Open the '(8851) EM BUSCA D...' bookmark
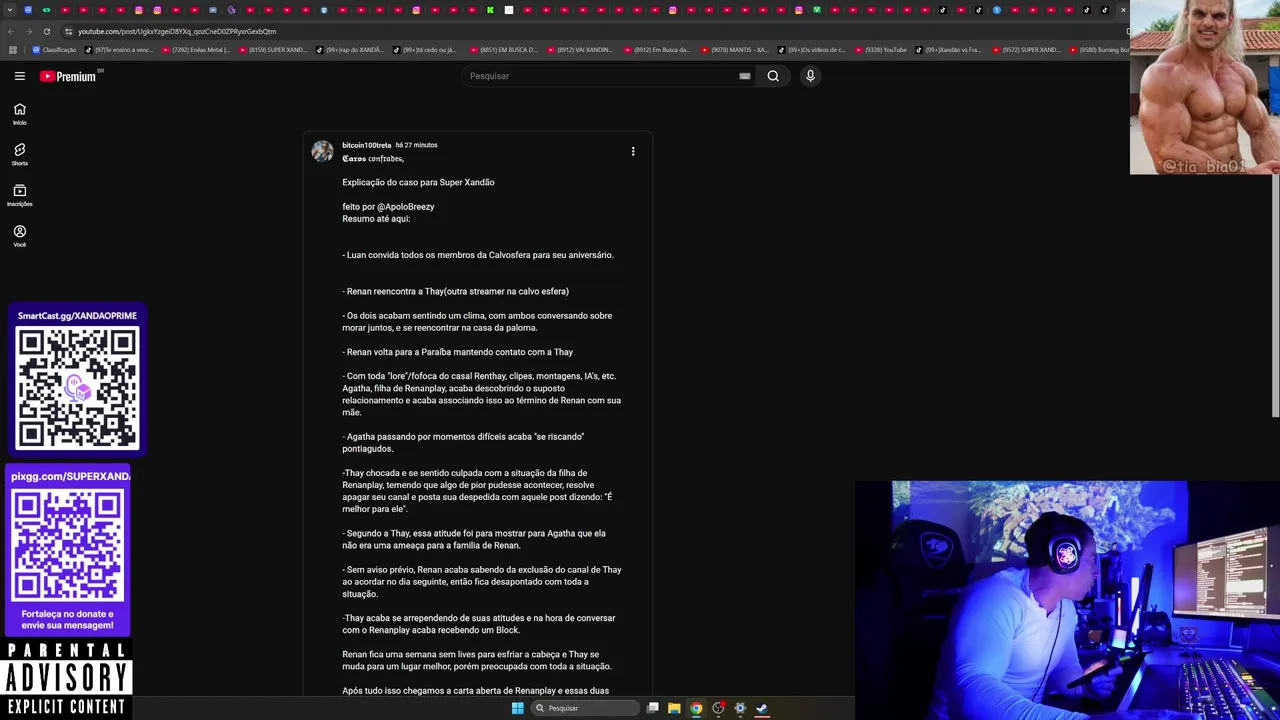 pyautogui.click(x=502, y=50)
